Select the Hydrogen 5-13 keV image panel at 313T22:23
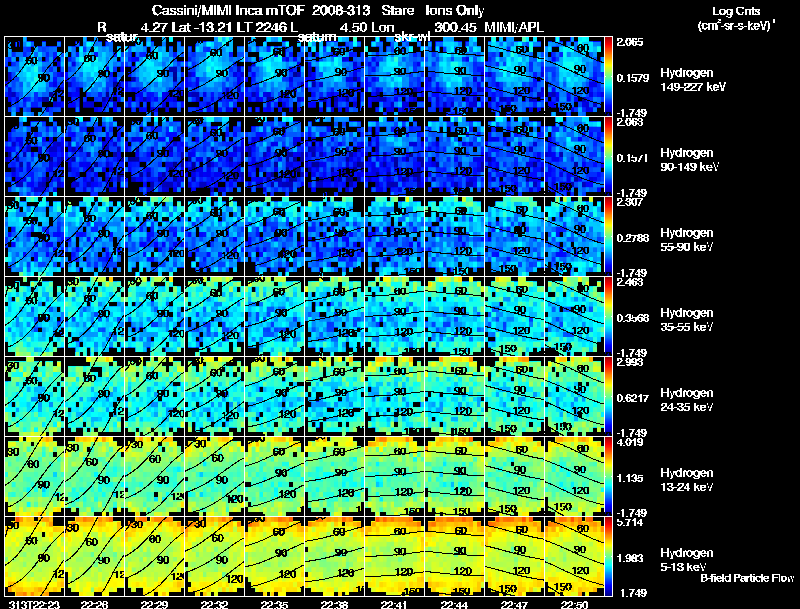This screenshot has width=800, height=609. tap(34, 556)
